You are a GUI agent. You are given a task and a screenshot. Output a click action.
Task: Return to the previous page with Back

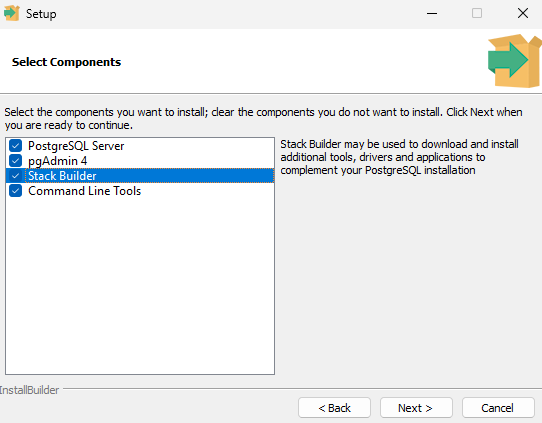coord(334,408)
